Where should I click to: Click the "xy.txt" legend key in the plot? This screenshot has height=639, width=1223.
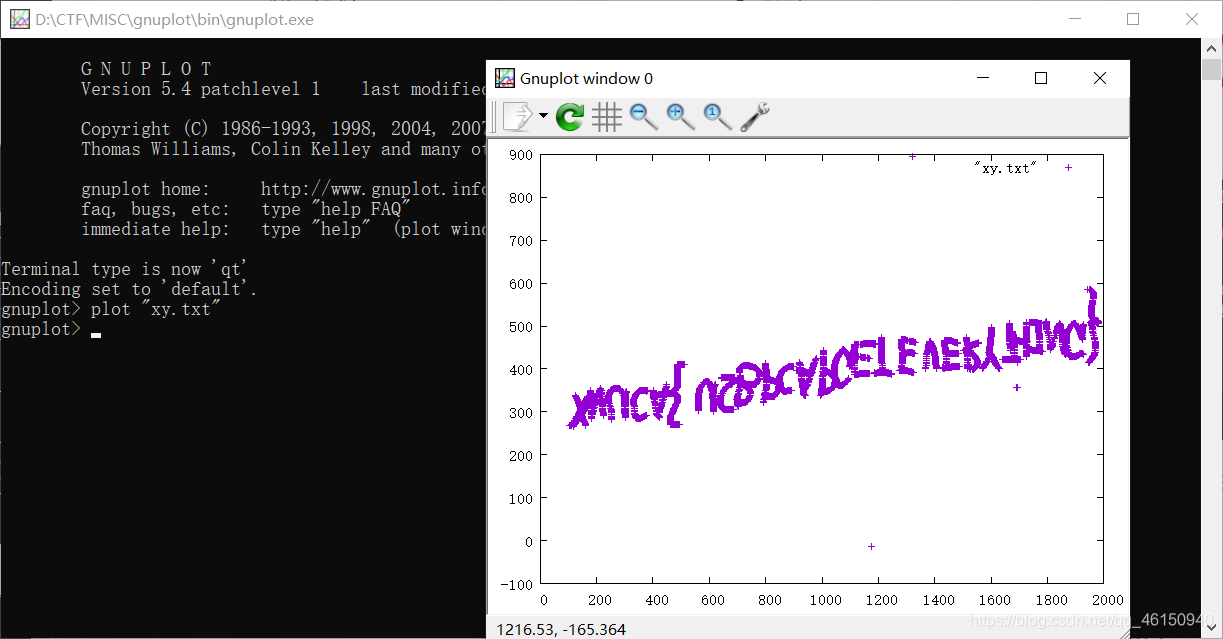[1006, 168]
